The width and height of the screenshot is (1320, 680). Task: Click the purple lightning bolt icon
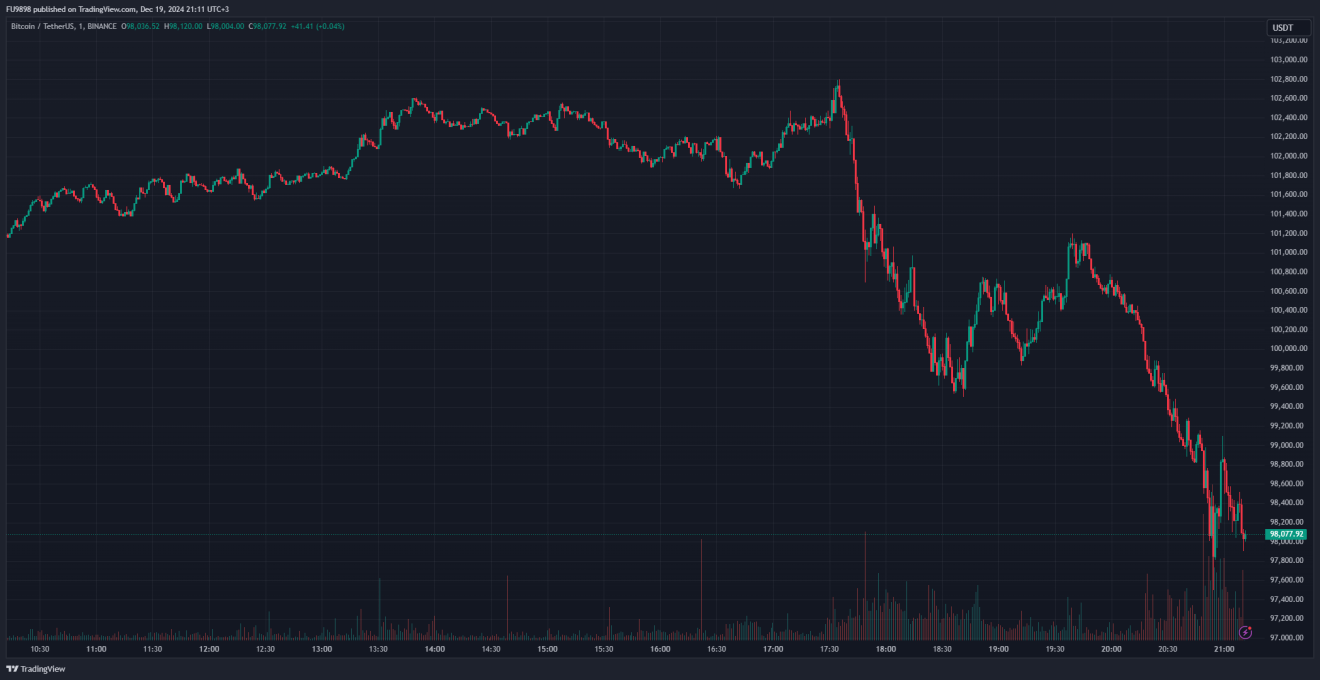tap(1245, 632)
